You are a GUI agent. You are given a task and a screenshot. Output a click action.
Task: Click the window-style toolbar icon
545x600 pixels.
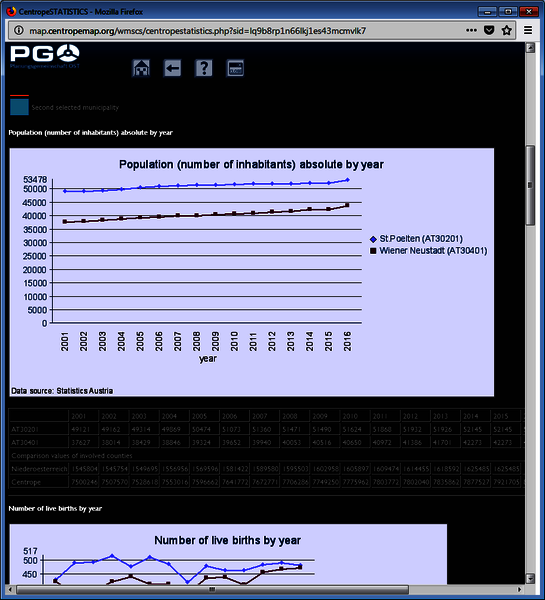tap(235, 68)
